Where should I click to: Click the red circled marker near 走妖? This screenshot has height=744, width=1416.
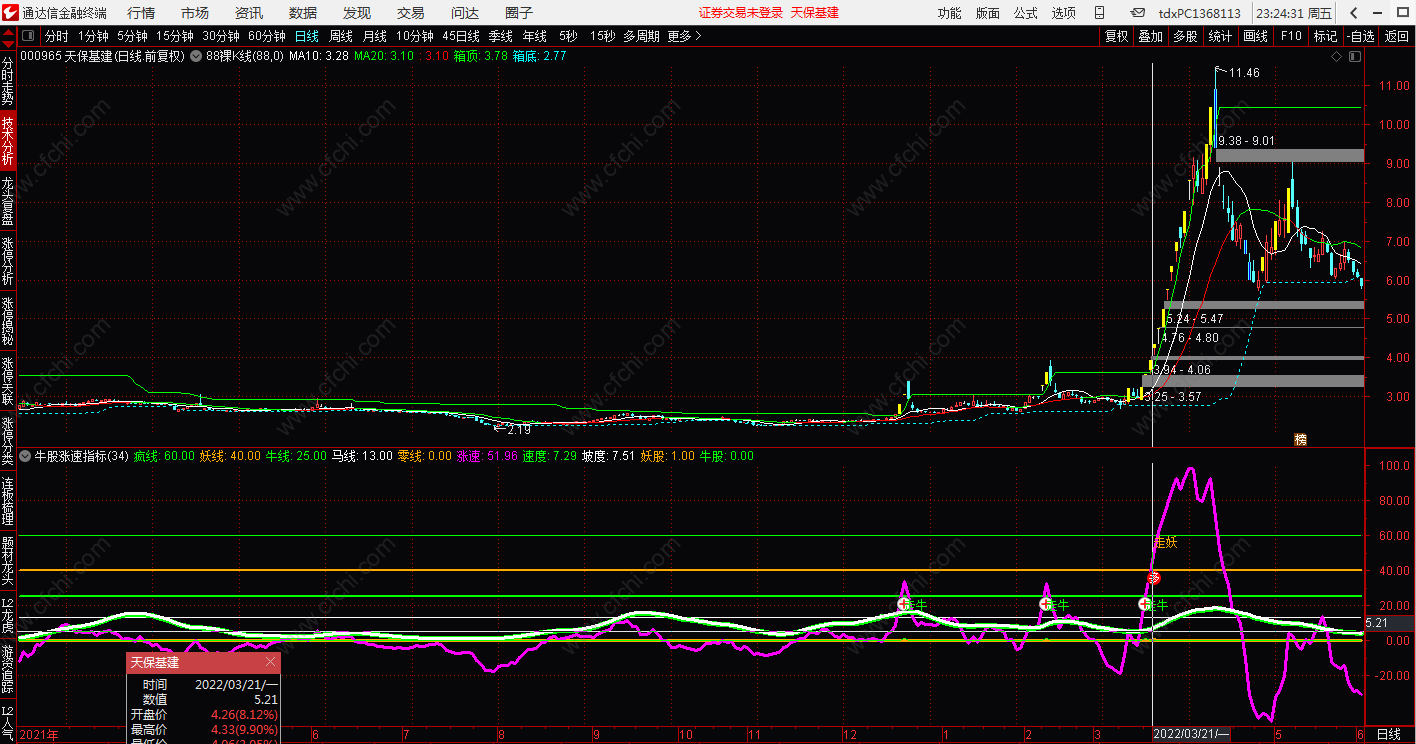click(1154, 578)
